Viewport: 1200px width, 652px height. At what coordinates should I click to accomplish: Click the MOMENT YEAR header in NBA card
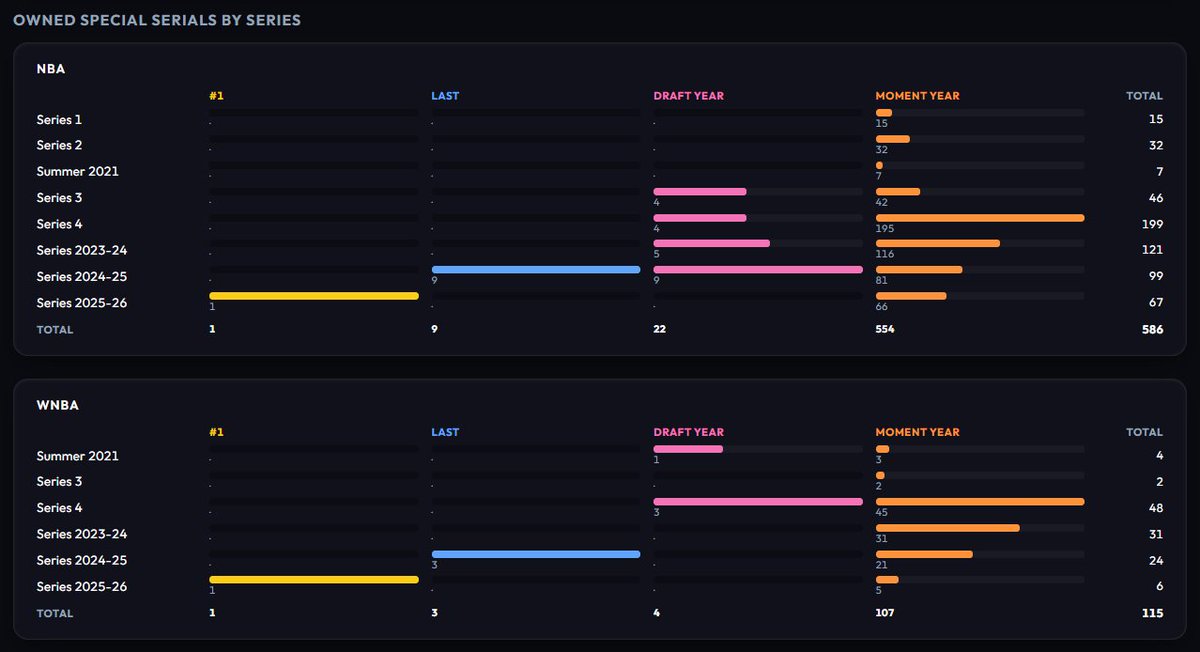coord(917,96)
